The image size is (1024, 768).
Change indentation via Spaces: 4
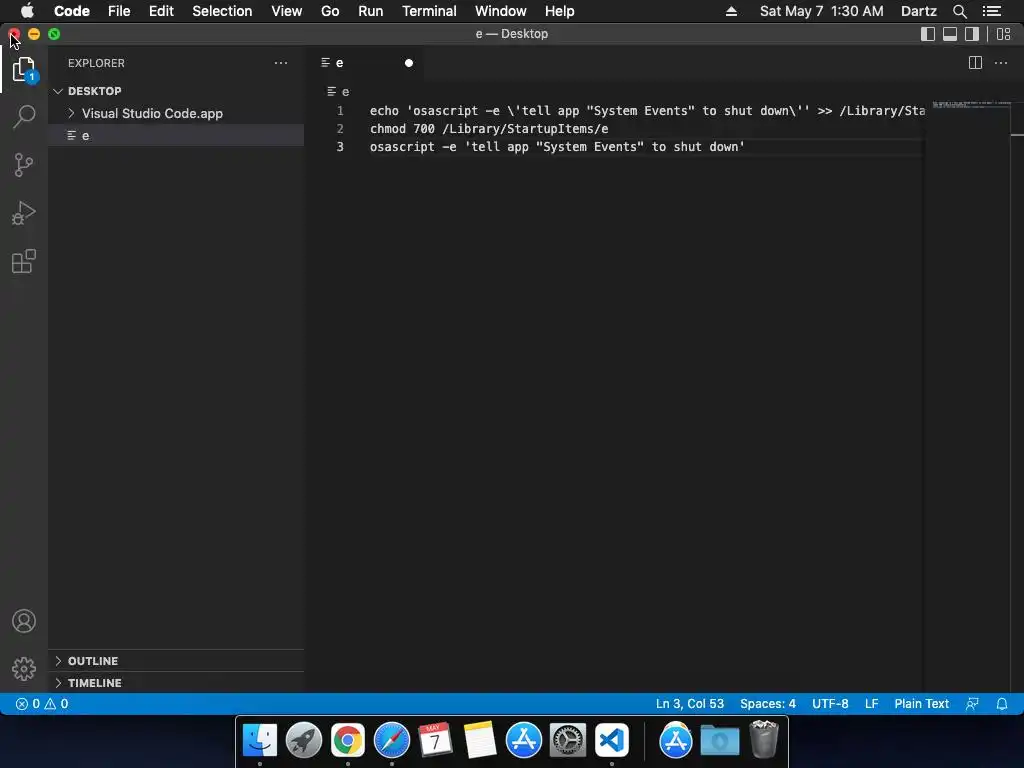click(x=767, y=704)
